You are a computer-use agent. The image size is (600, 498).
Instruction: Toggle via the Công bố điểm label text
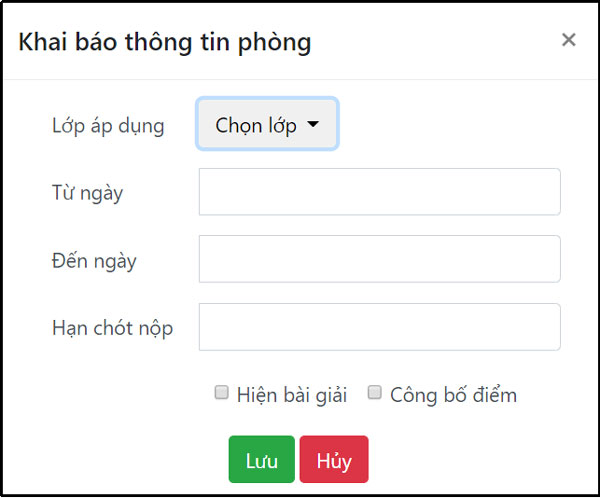(x=453, y=395)
